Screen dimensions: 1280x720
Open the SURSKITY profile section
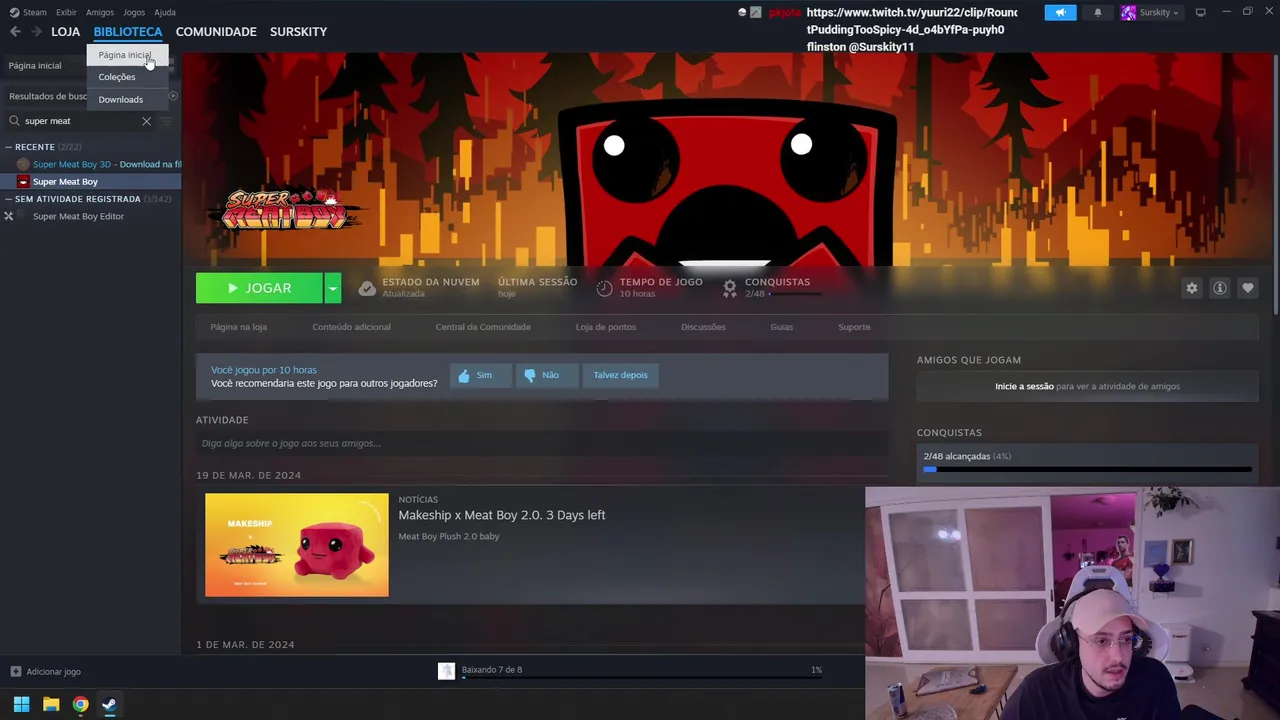coord(298,32)
